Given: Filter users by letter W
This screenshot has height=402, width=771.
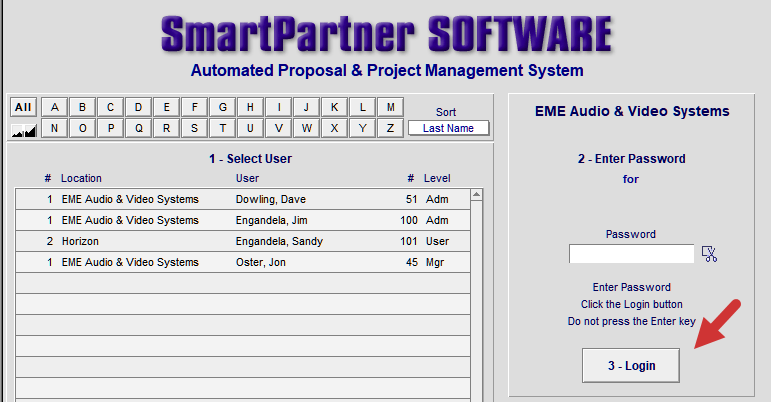Looking at the screenshot, I should 307,128.
